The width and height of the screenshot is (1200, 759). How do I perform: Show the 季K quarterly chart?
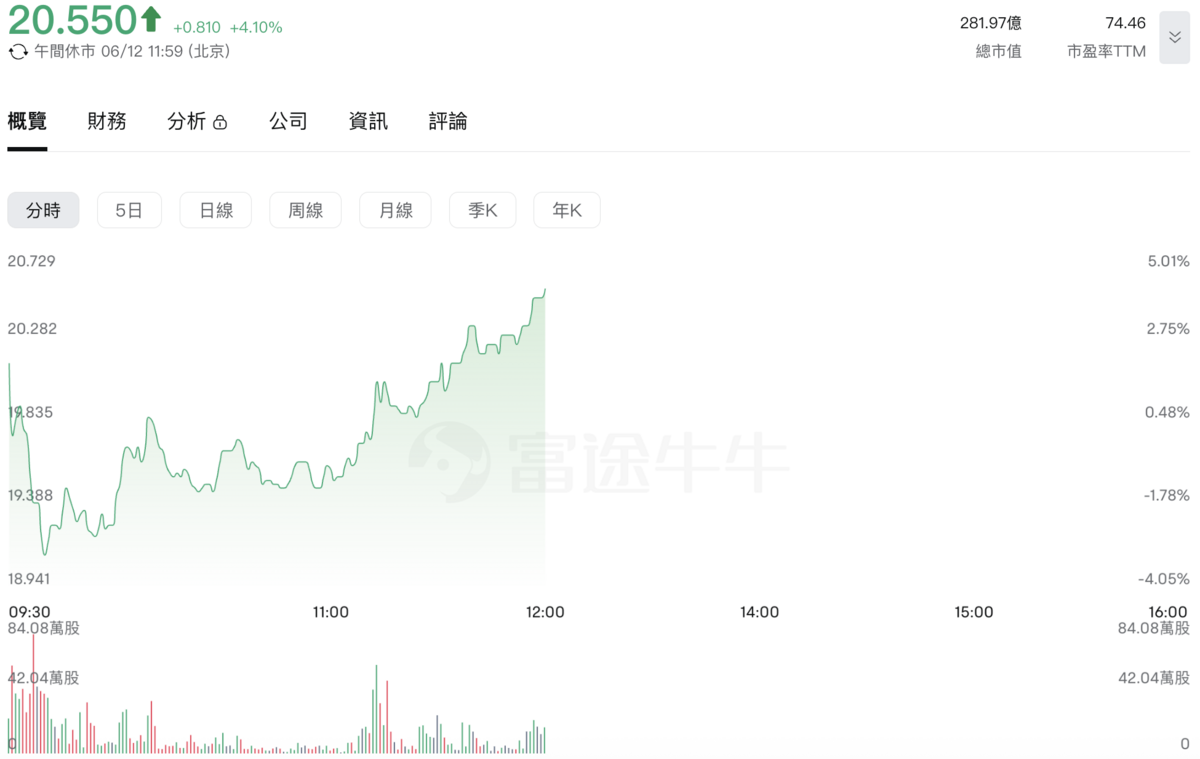(x=483, y=210)
